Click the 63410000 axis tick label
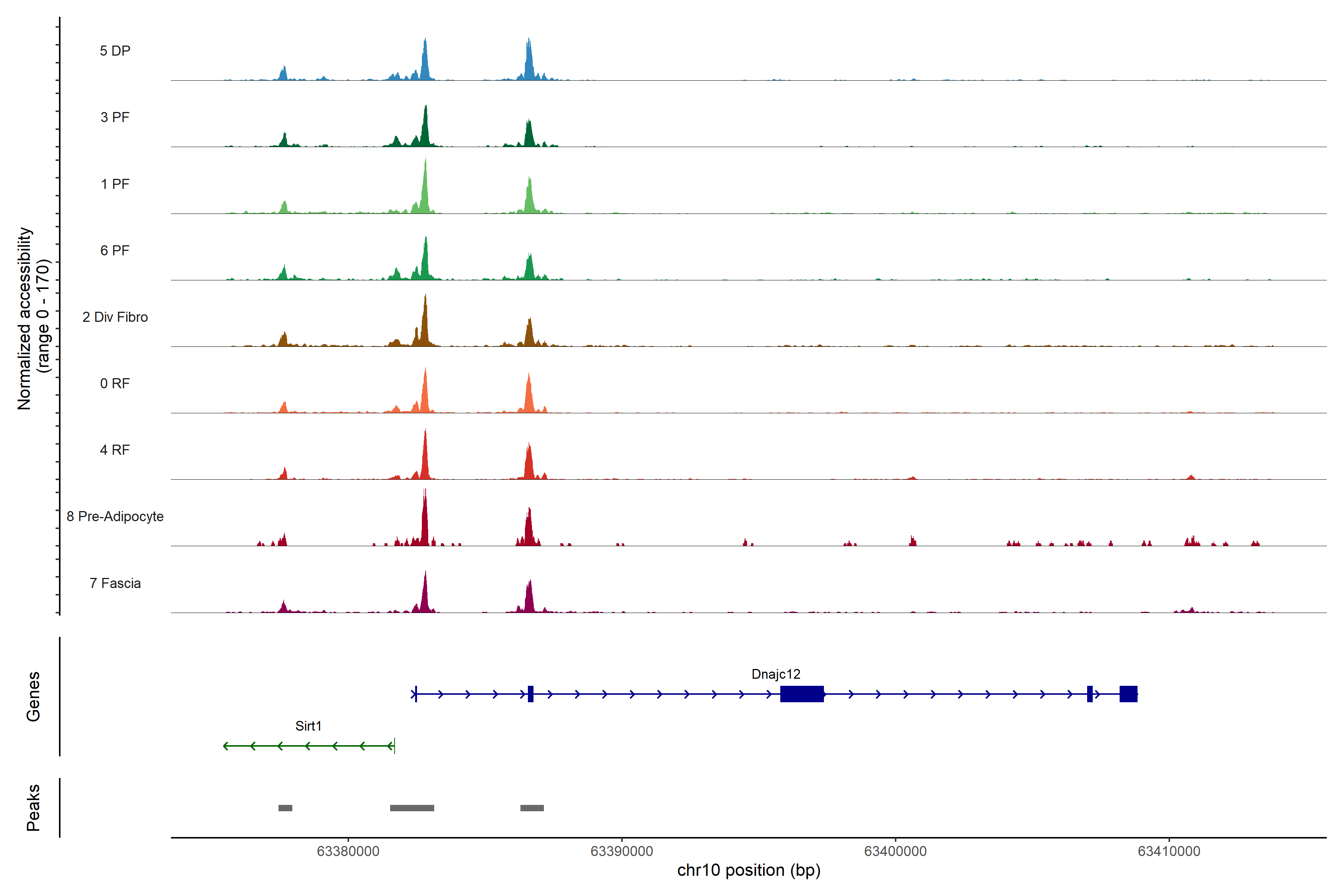The height and width of the screenshot is (896, 1344). pyautogui.click(x=1169, y=852)
